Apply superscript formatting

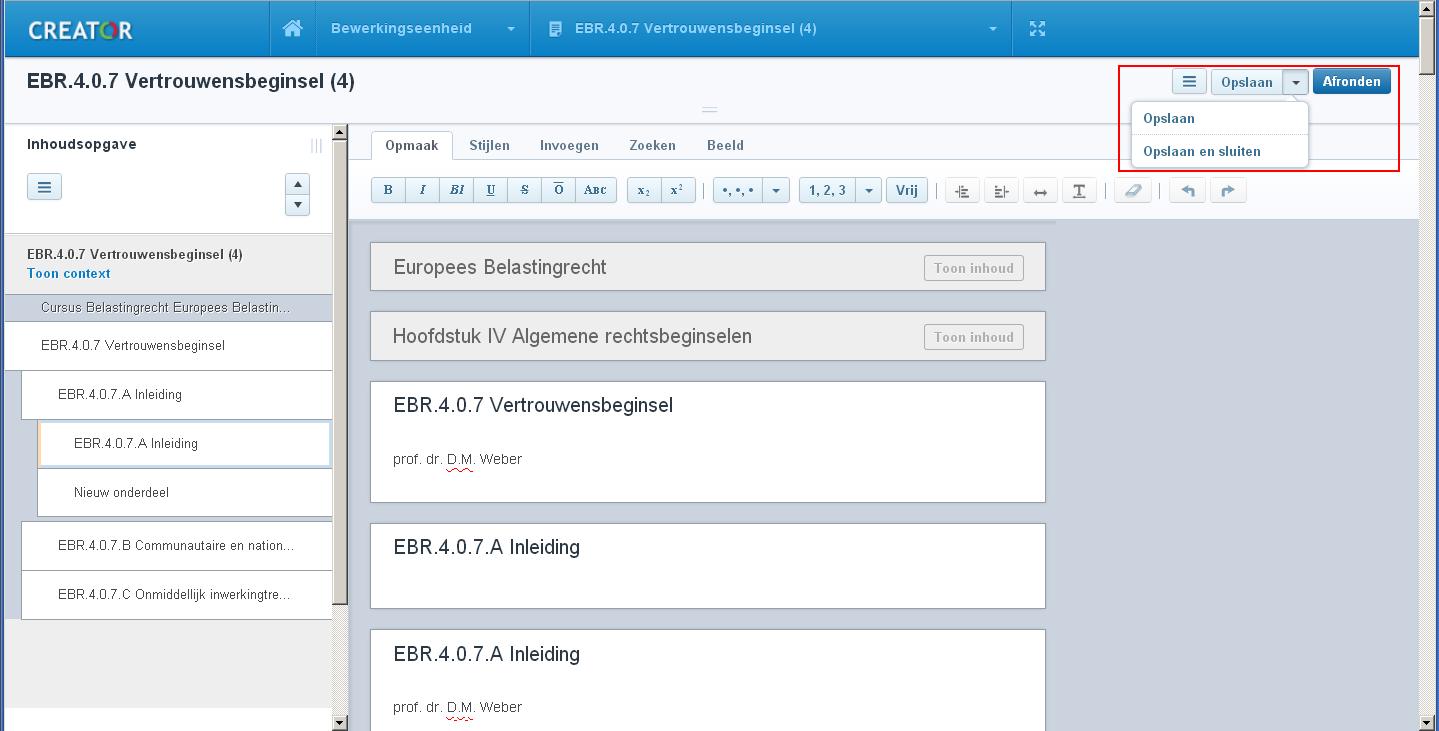(x=677, y=190)
